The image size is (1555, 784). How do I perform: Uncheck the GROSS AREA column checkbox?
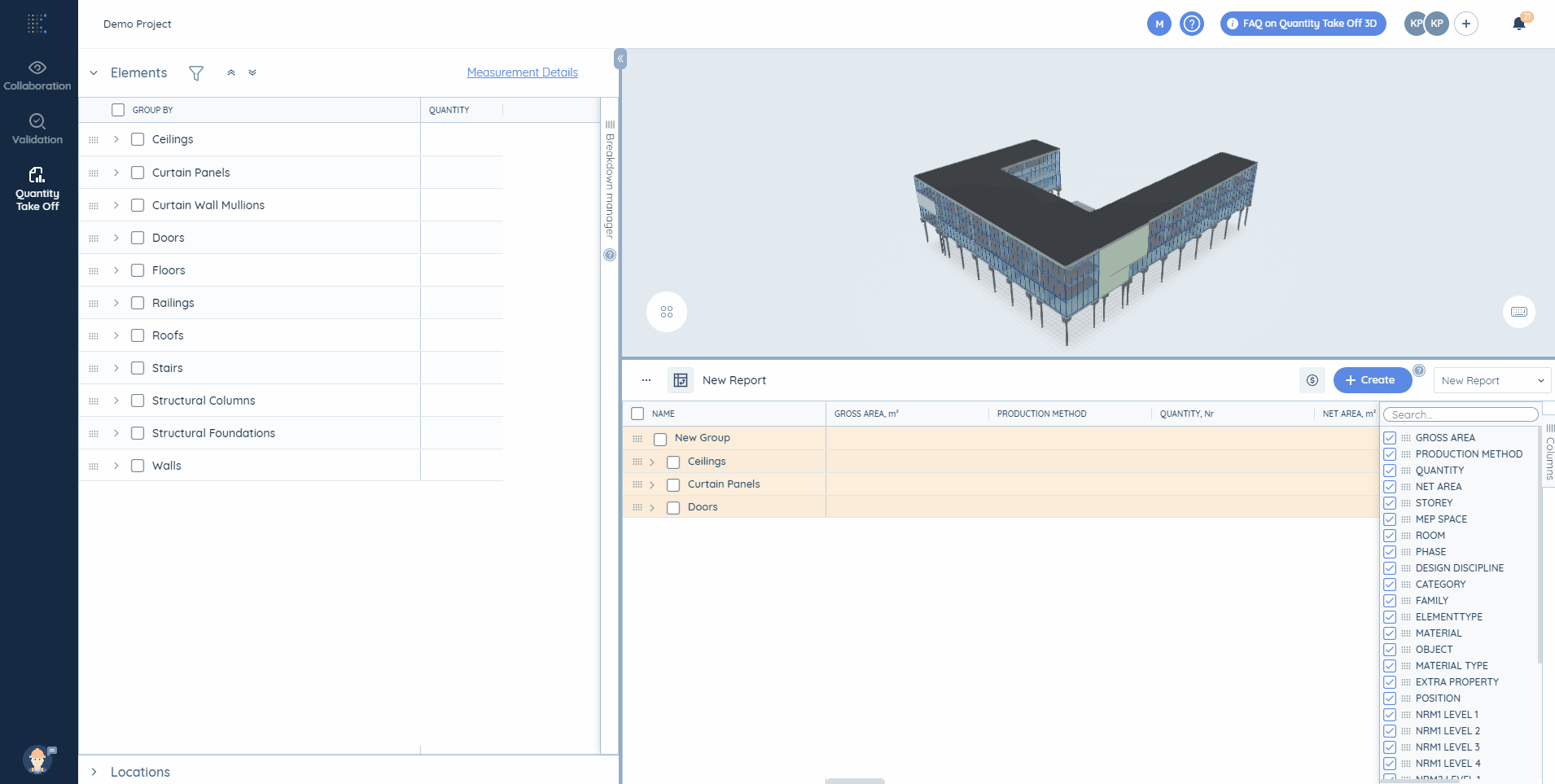click(1390, 438)
